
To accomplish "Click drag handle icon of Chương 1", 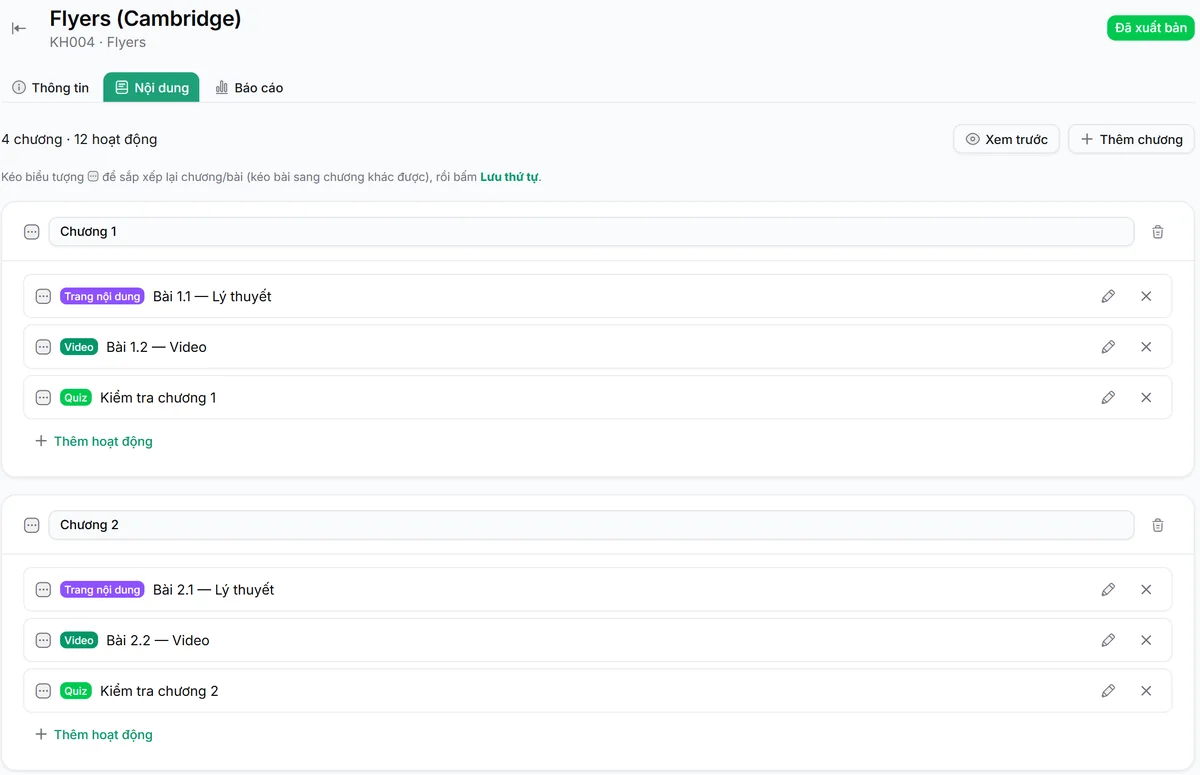I will point(31,232).
